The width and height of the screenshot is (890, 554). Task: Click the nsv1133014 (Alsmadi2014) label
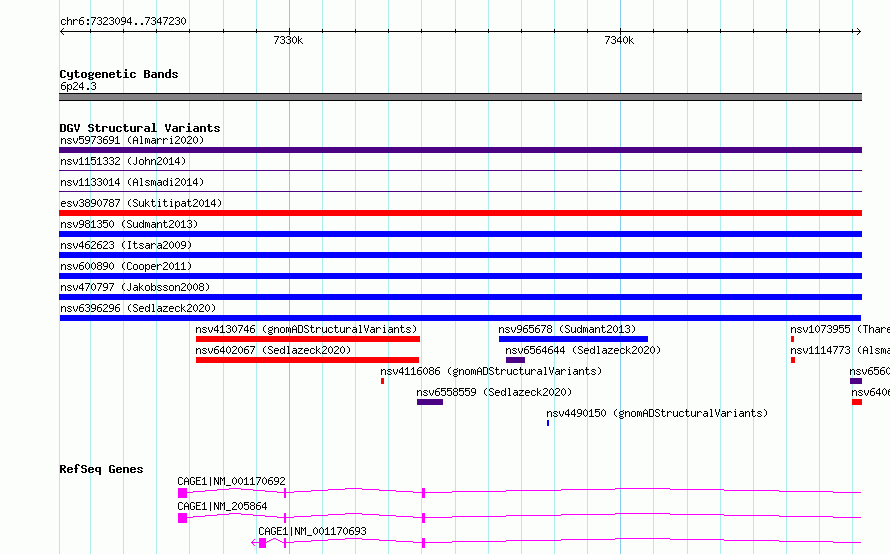(132, 182)
